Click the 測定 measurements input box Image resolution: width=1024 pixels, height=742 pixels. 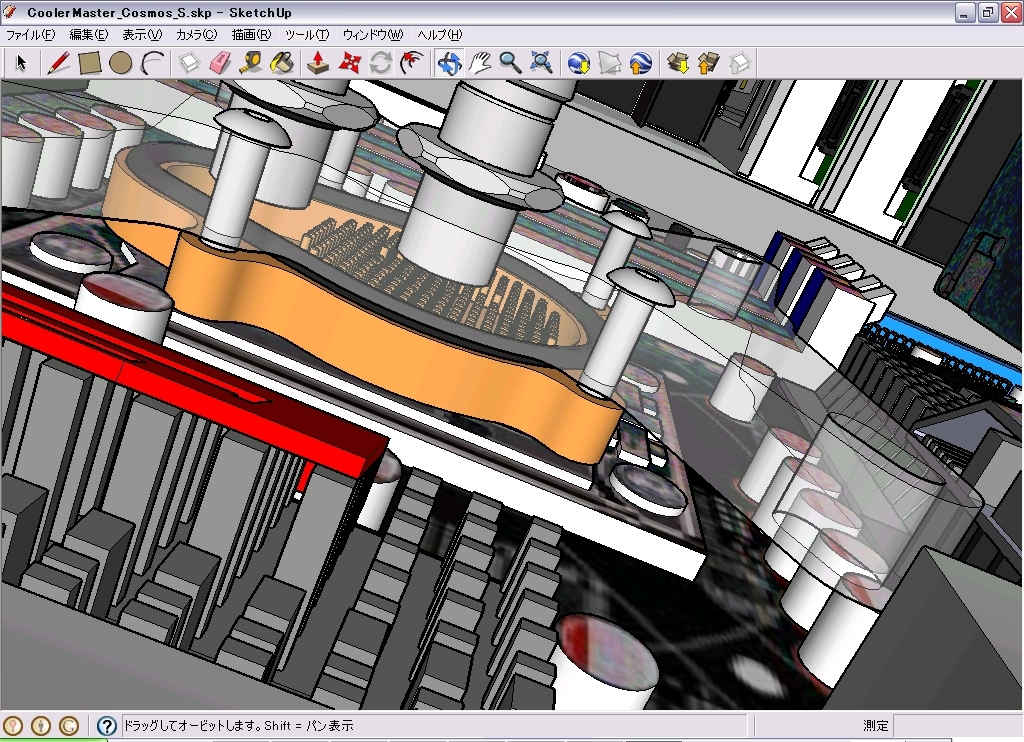[x=955, y=726]
